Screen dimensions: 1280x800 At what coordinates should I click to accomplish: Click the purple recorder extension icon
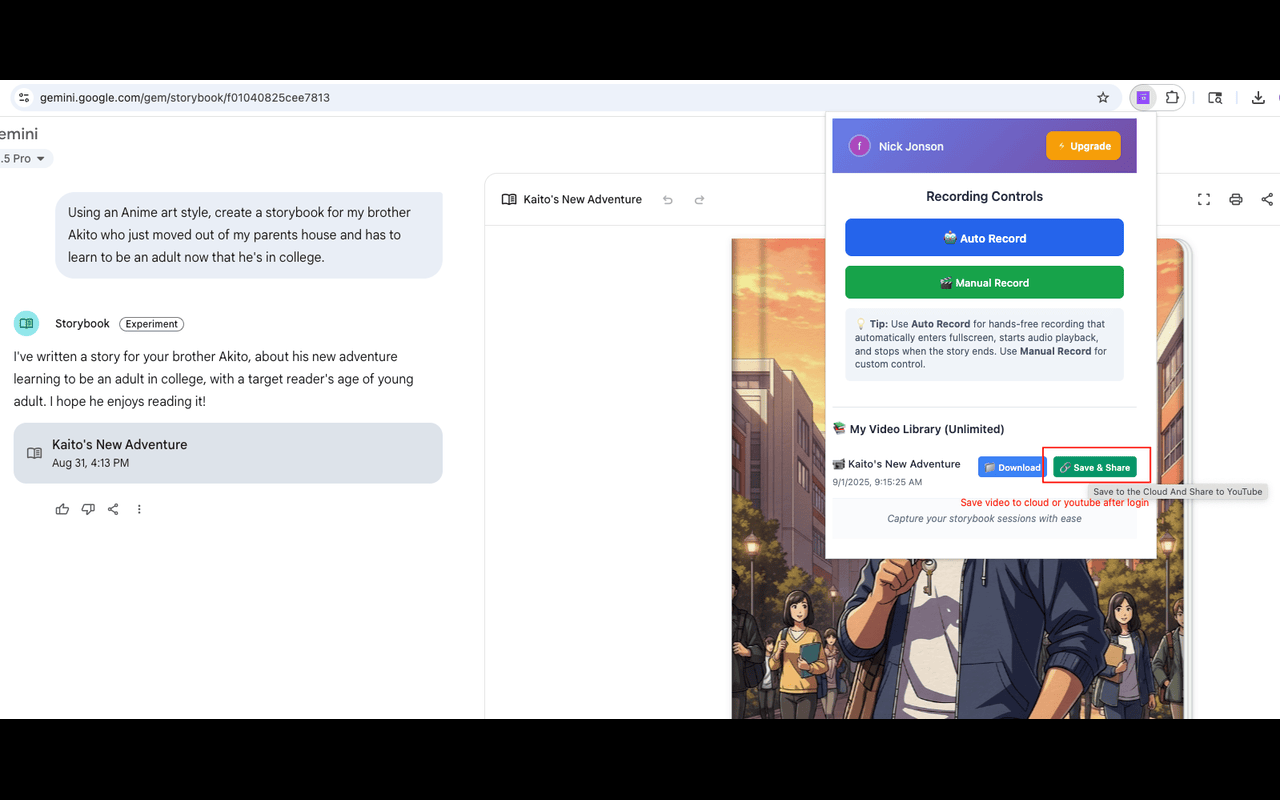coord(1143,98)
